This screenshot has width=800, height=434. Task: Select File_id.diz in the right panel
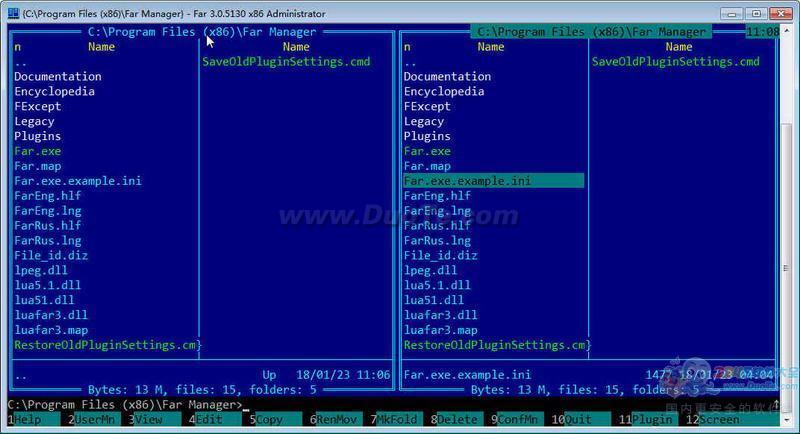click(440, 256)
